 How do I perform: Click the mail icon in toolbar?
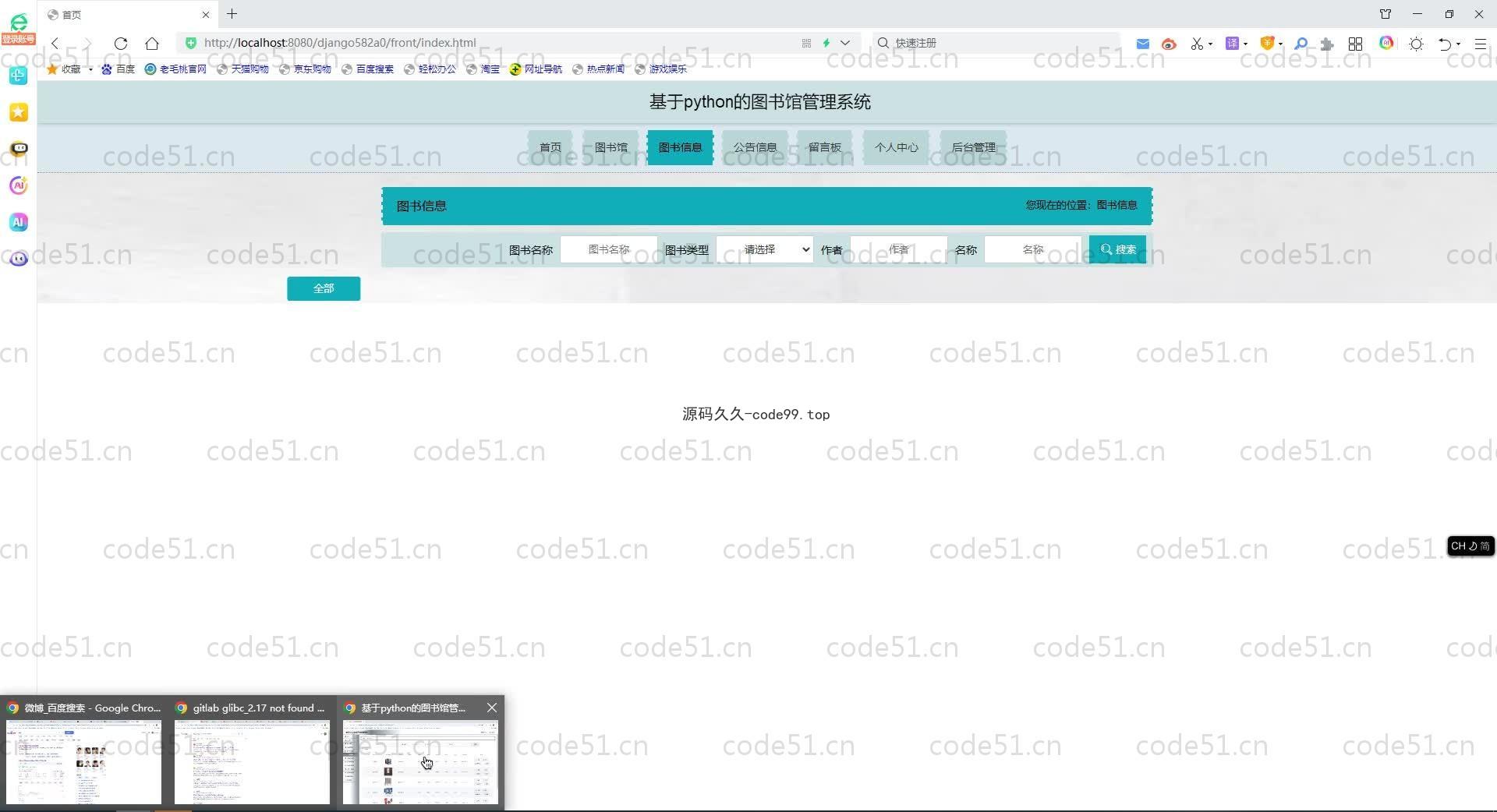[x=1142, y=44]
